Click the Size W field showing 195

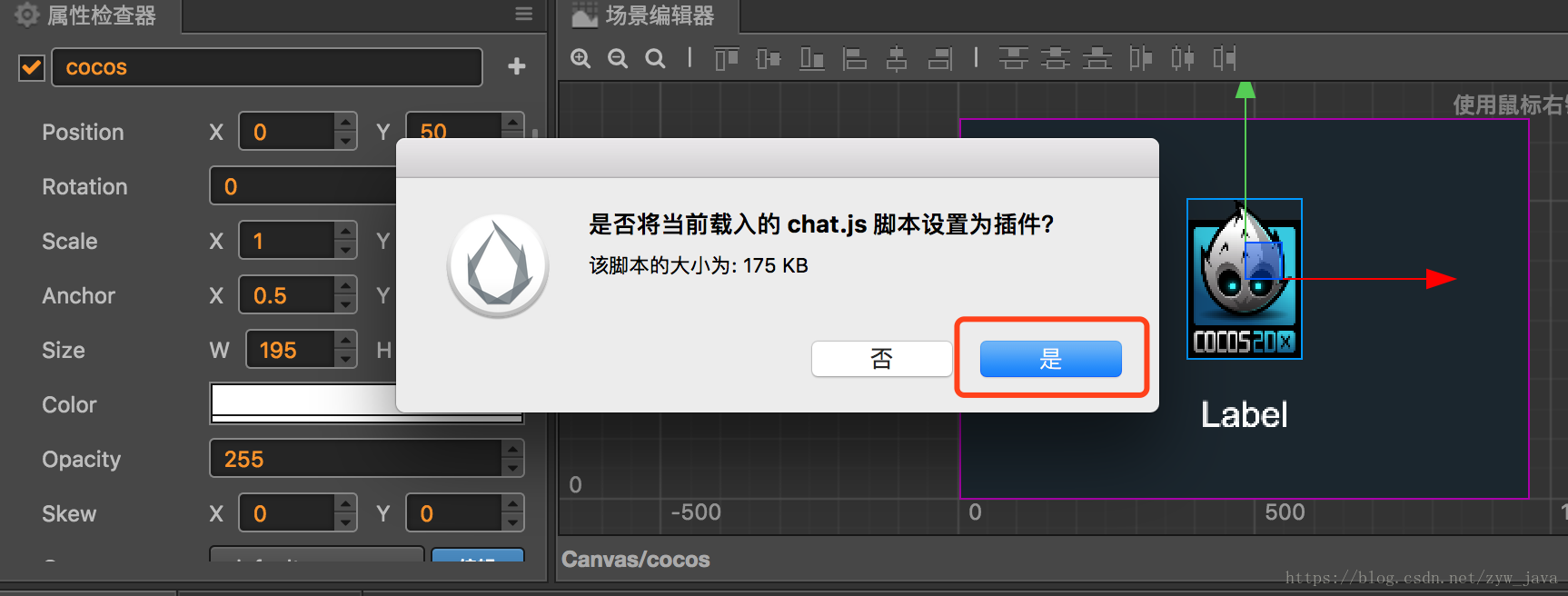(x=291, y=350)
